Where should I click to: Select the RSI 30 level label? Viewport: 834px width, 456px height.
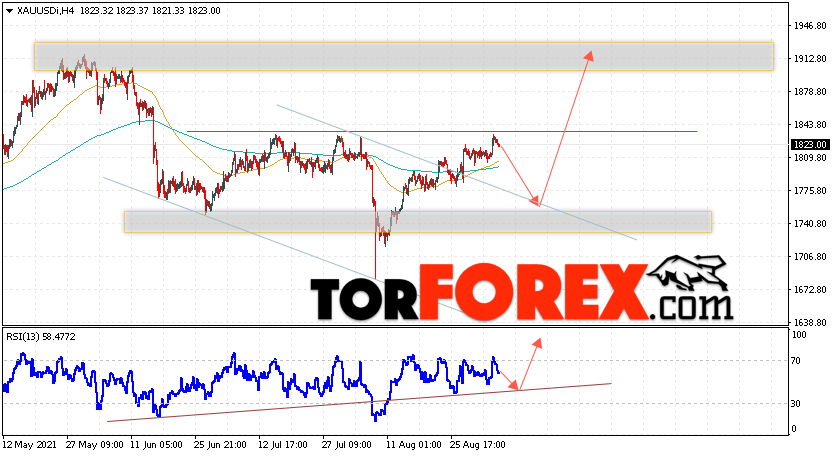pyautogui.click(x=796, y=404)
